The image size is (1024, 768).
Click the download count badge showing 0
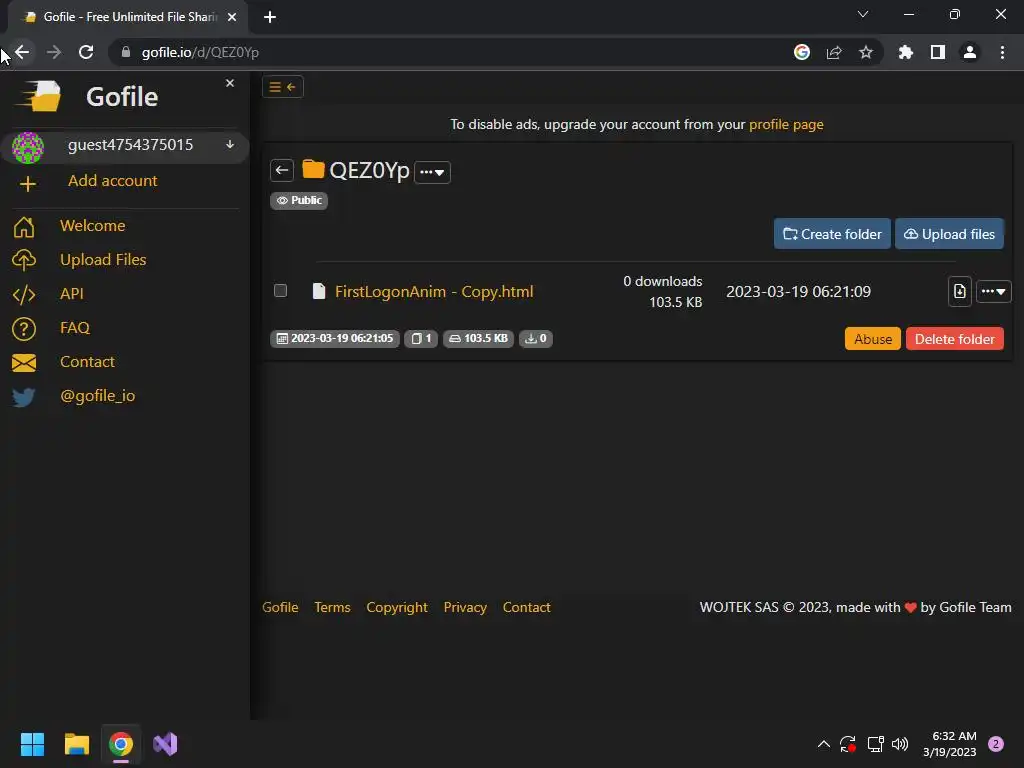pos(536,338)
